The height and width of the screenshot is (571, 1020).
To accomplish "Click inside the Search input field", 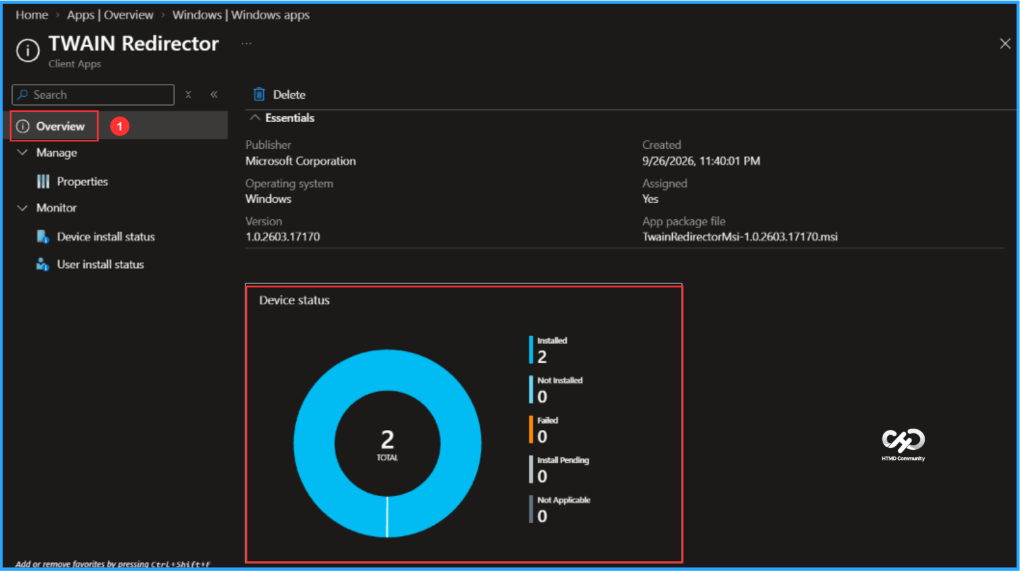I will point(93,94).
